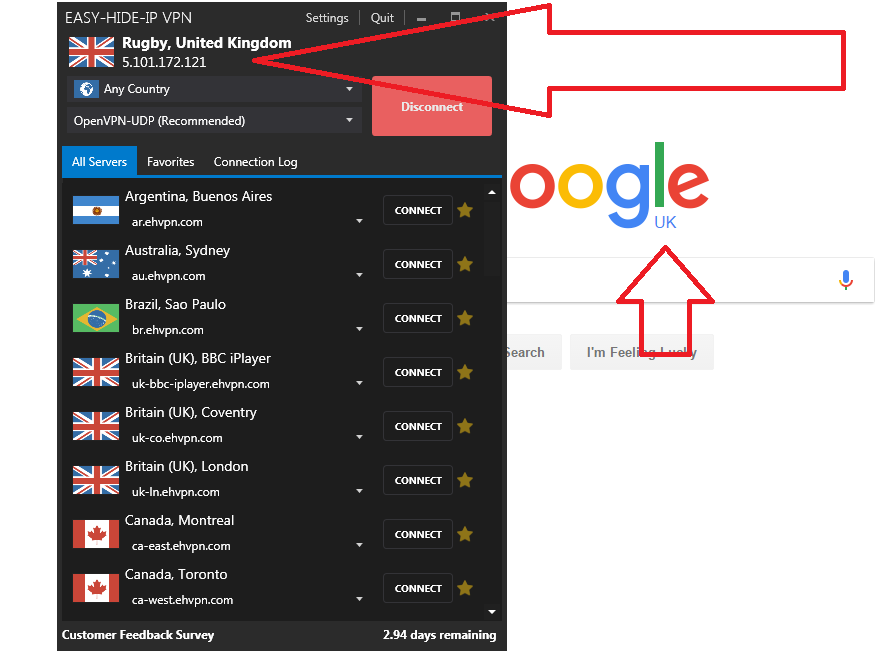Expand the ca-east.ehvpn.com address dropdown

(x=359, y=545)
